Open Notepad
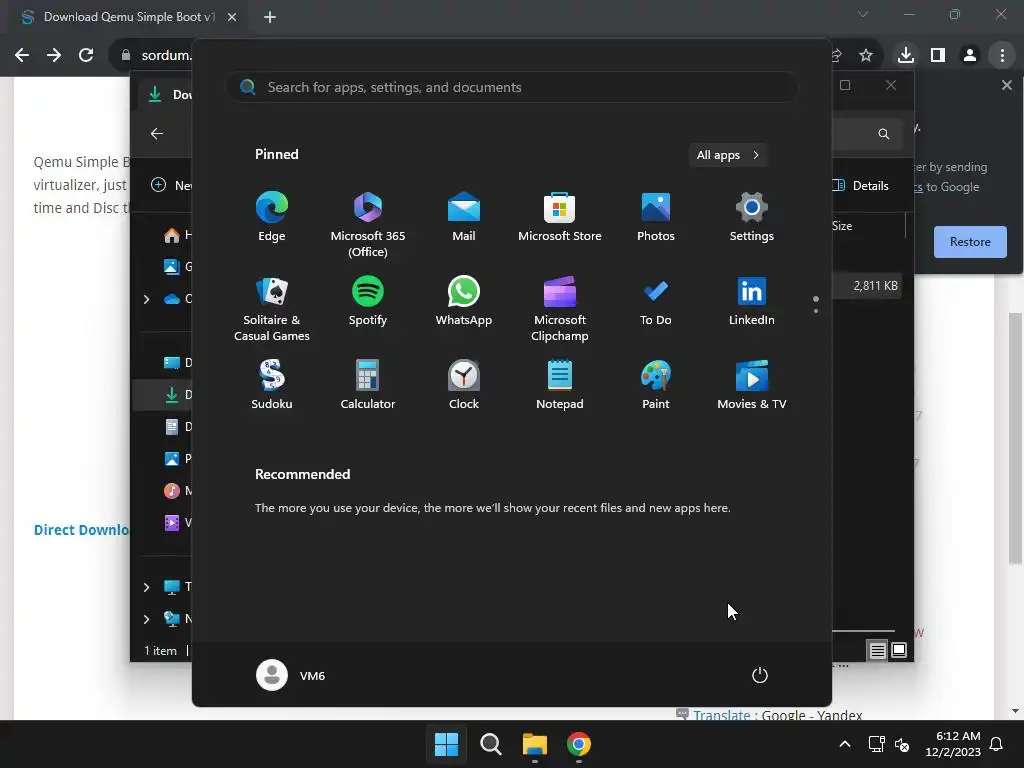This screenshot has height=768, width=1024. tap(560, 385)
